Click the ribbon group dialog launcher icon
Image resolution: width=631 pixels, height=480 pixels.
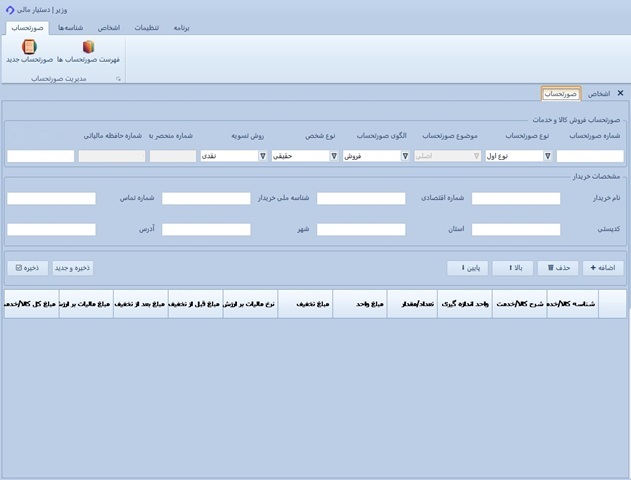[116, 78]
